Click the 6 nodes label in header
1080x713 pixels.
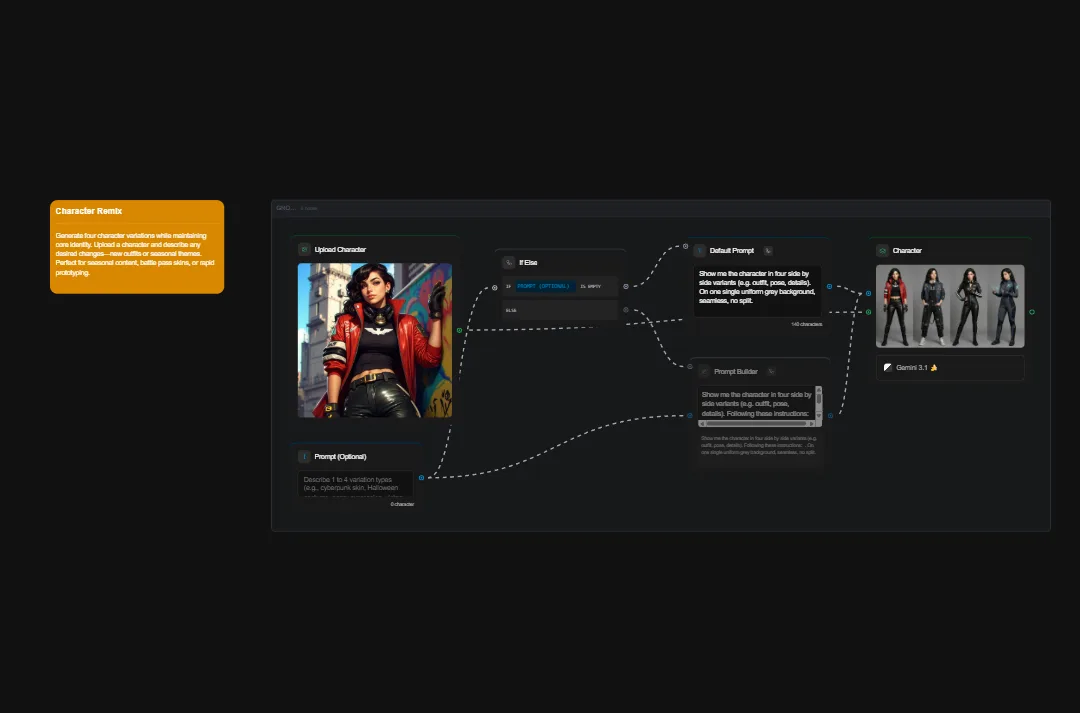click(x=308, y=208)
